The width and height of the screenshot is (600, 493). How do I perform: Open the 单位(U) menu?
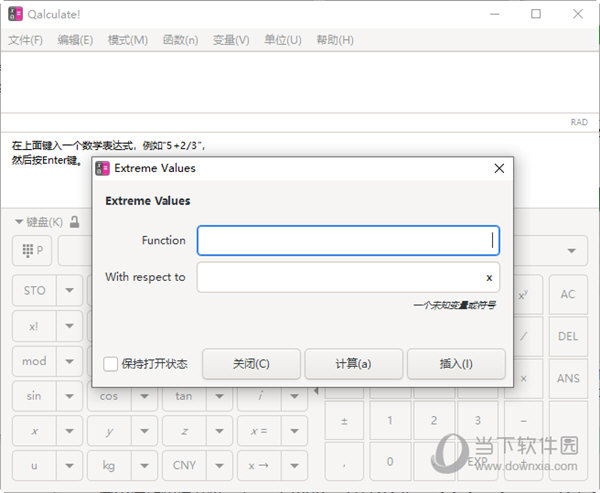pos(283,40)
